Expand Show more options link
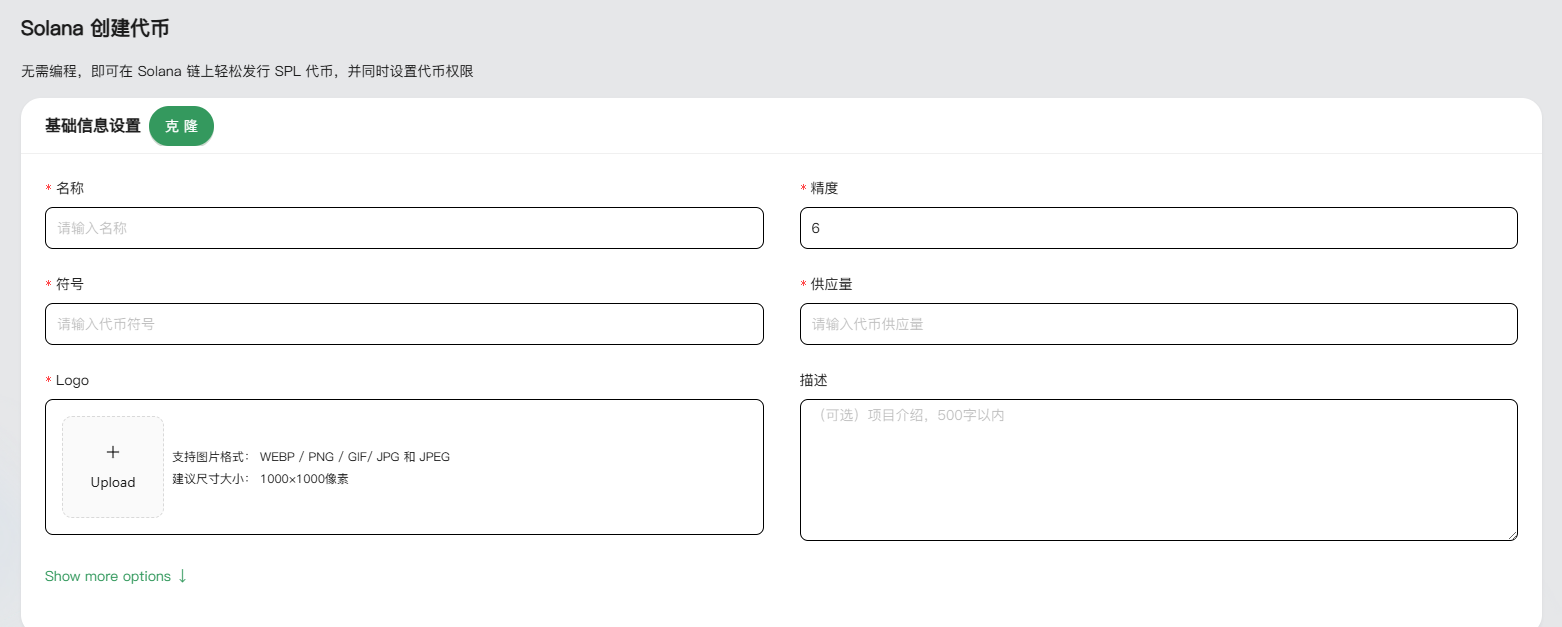This screenshot has width=1562, height=627. coord(116,576)
